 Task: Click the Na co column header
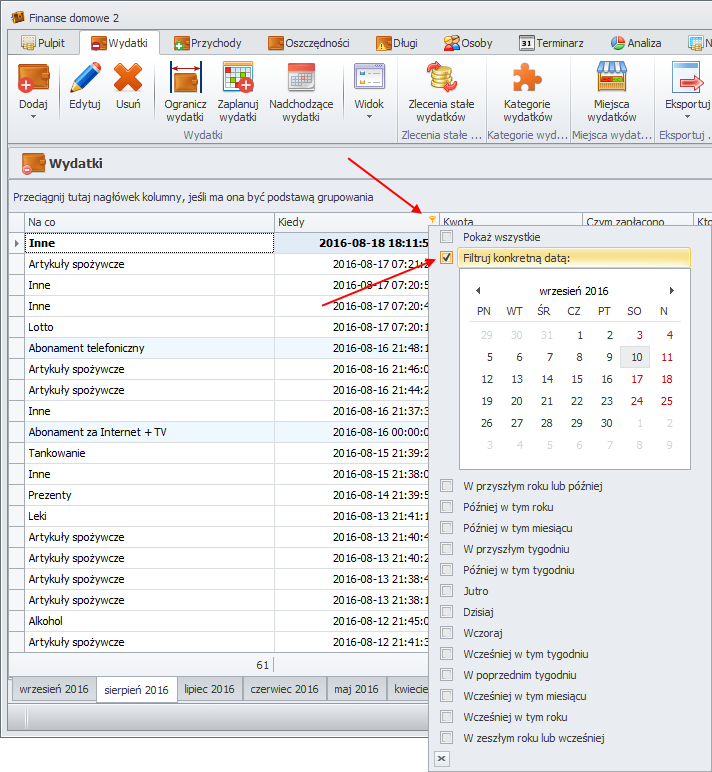pyautogui.click(x=140, y=222)
